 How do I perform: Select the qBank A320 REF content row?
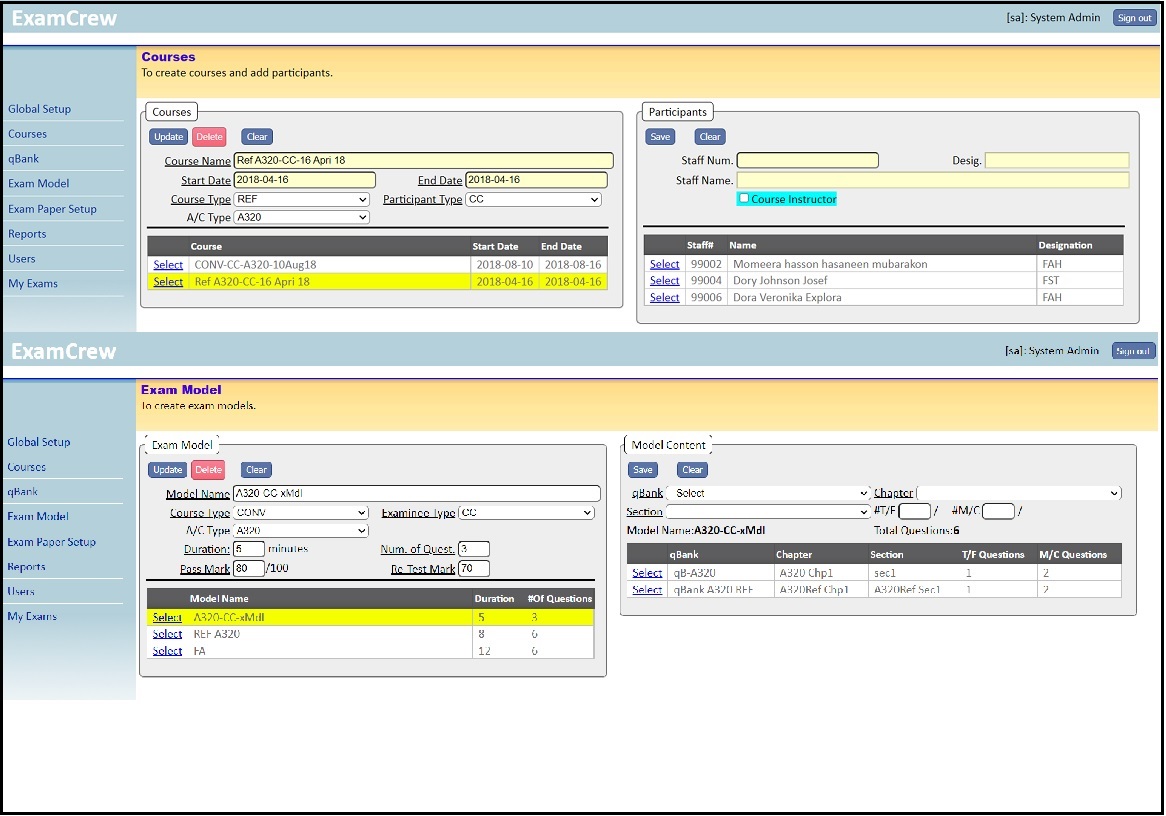tap(647, 590)
